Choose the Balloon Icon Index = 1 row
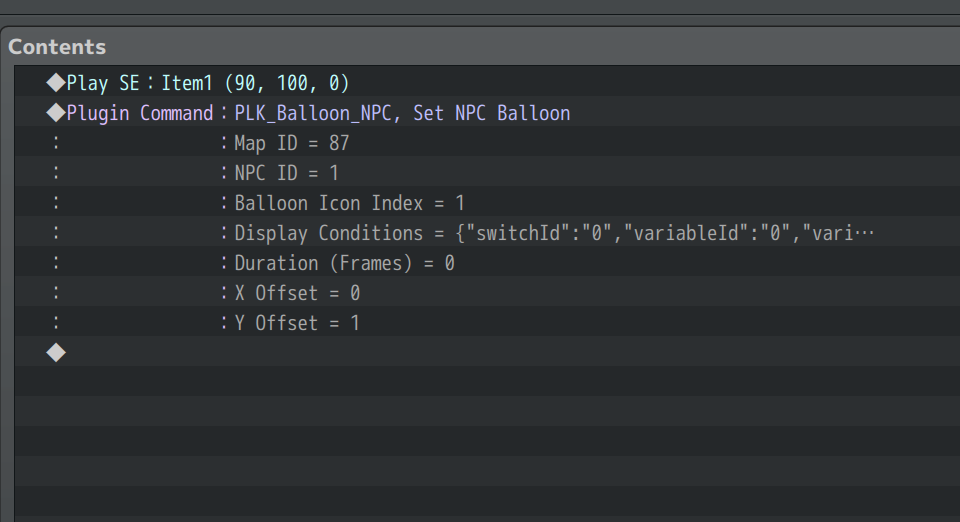Screen dimensions: 960x522 click(x=349, y=203)
